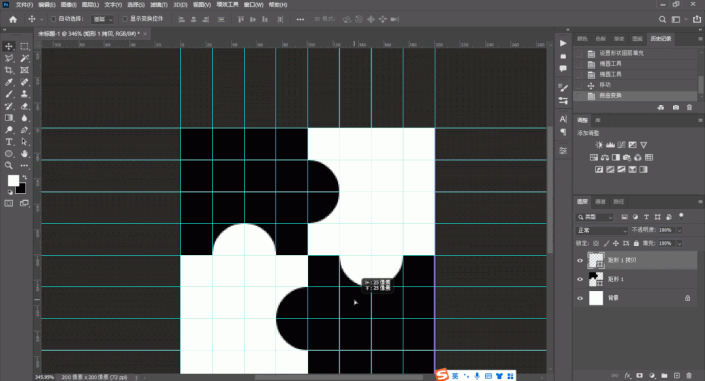Select the Type tool

tap(9, 142)
